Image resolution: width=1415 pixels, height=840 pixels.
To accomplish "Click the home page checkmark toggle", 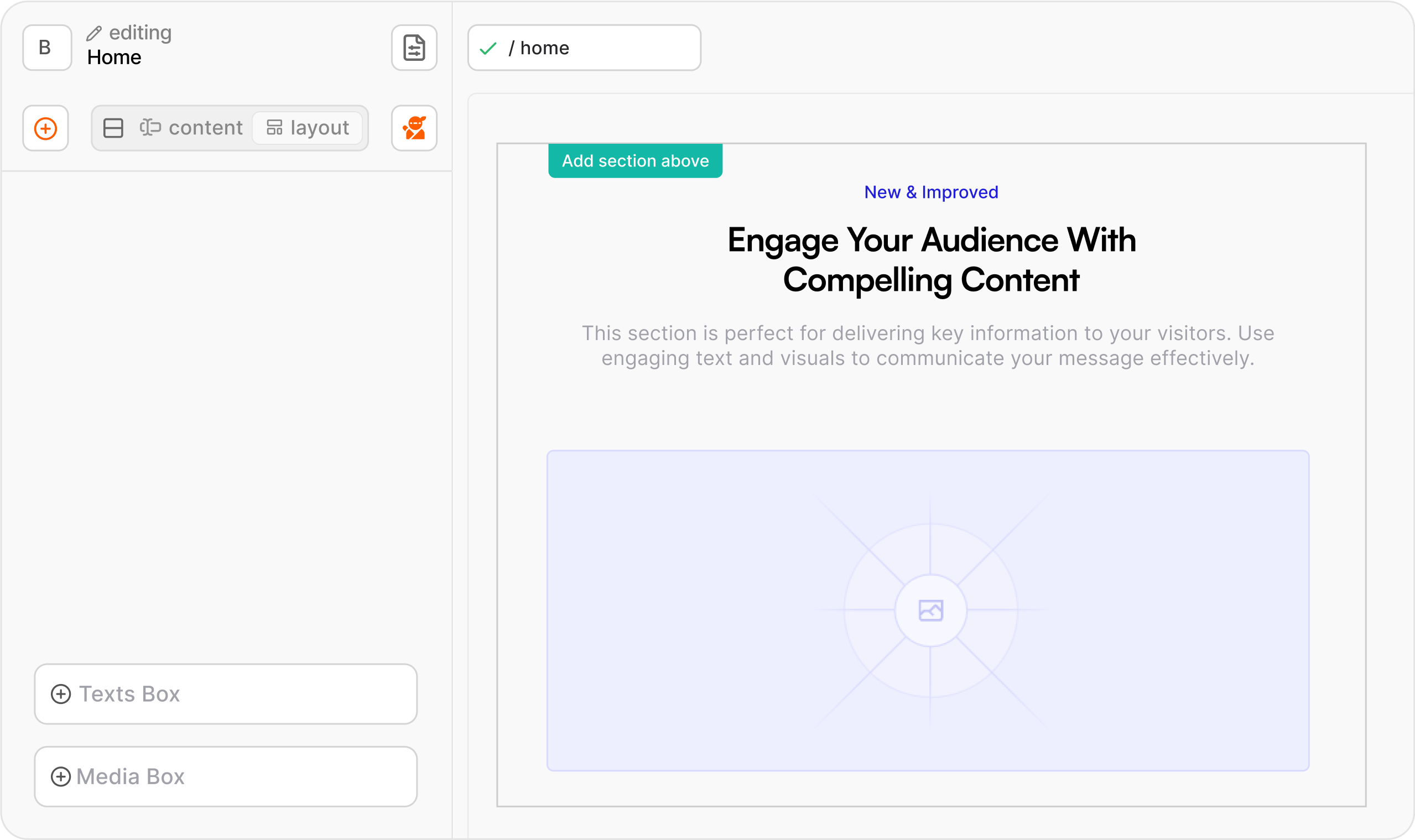I will click(489, 47).
